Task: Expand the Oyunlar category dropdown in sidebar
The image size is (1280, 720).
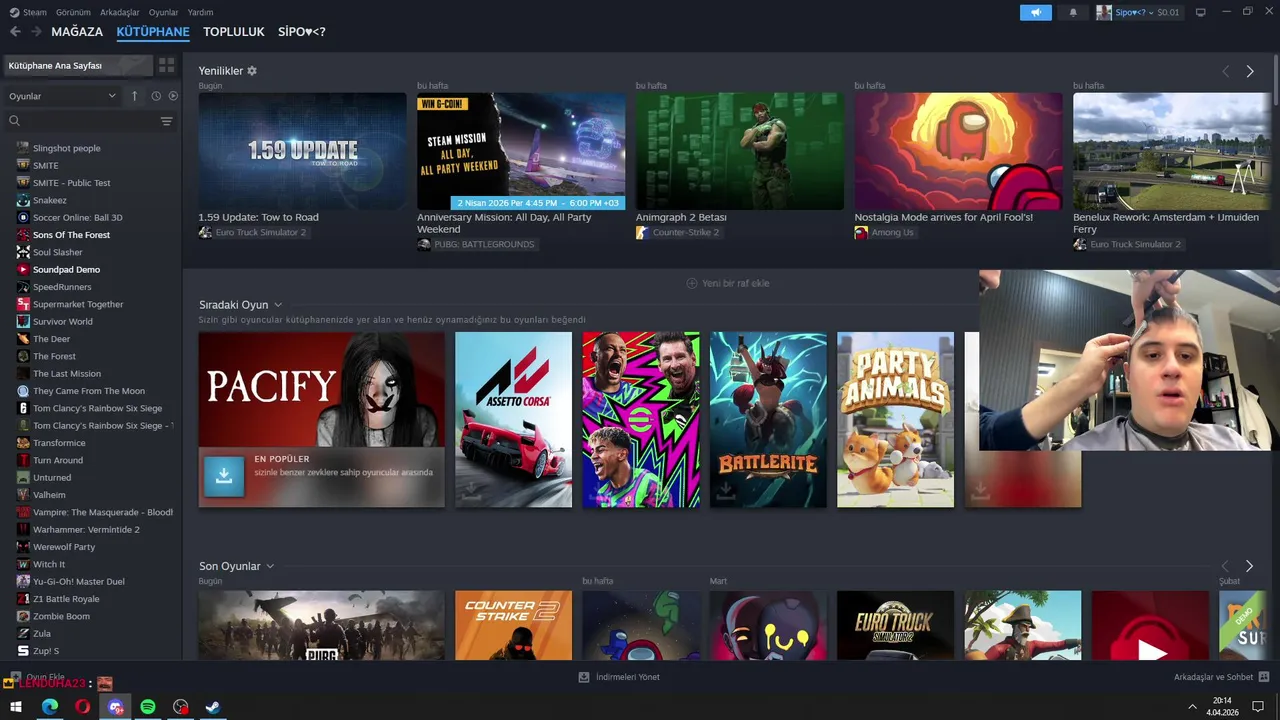Action: click(x=62, y=96)
